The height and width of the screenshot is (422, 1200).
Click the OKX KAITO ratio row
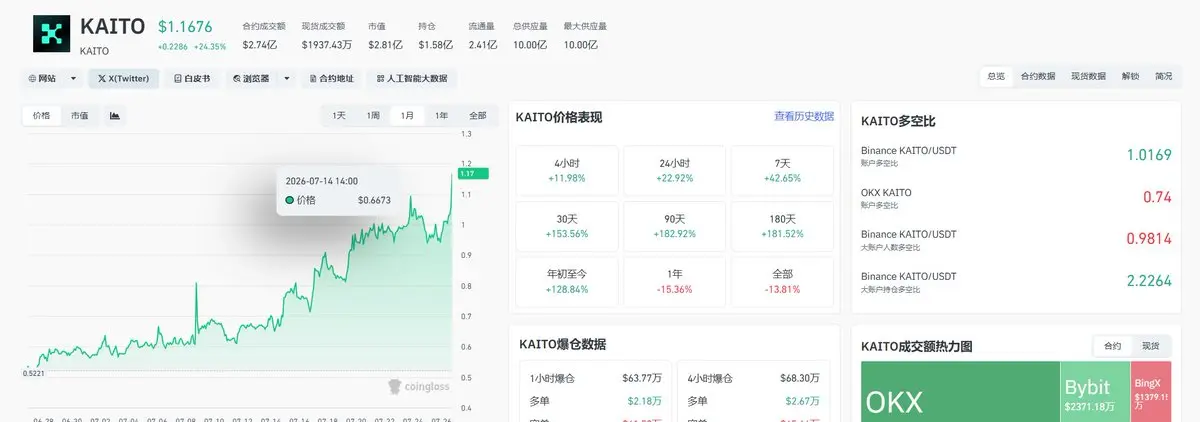coord(1016,196)
